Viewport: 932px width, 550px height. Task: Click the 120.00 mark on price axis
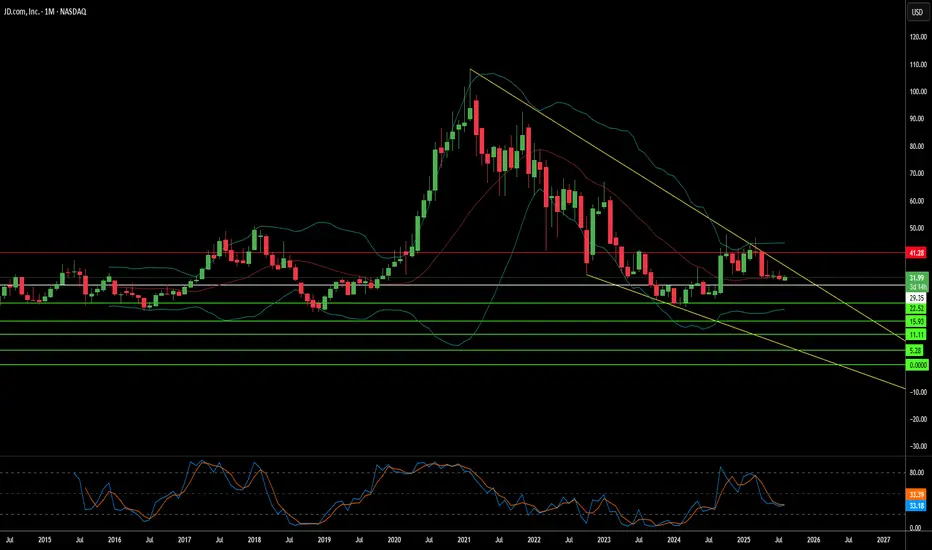918,37
